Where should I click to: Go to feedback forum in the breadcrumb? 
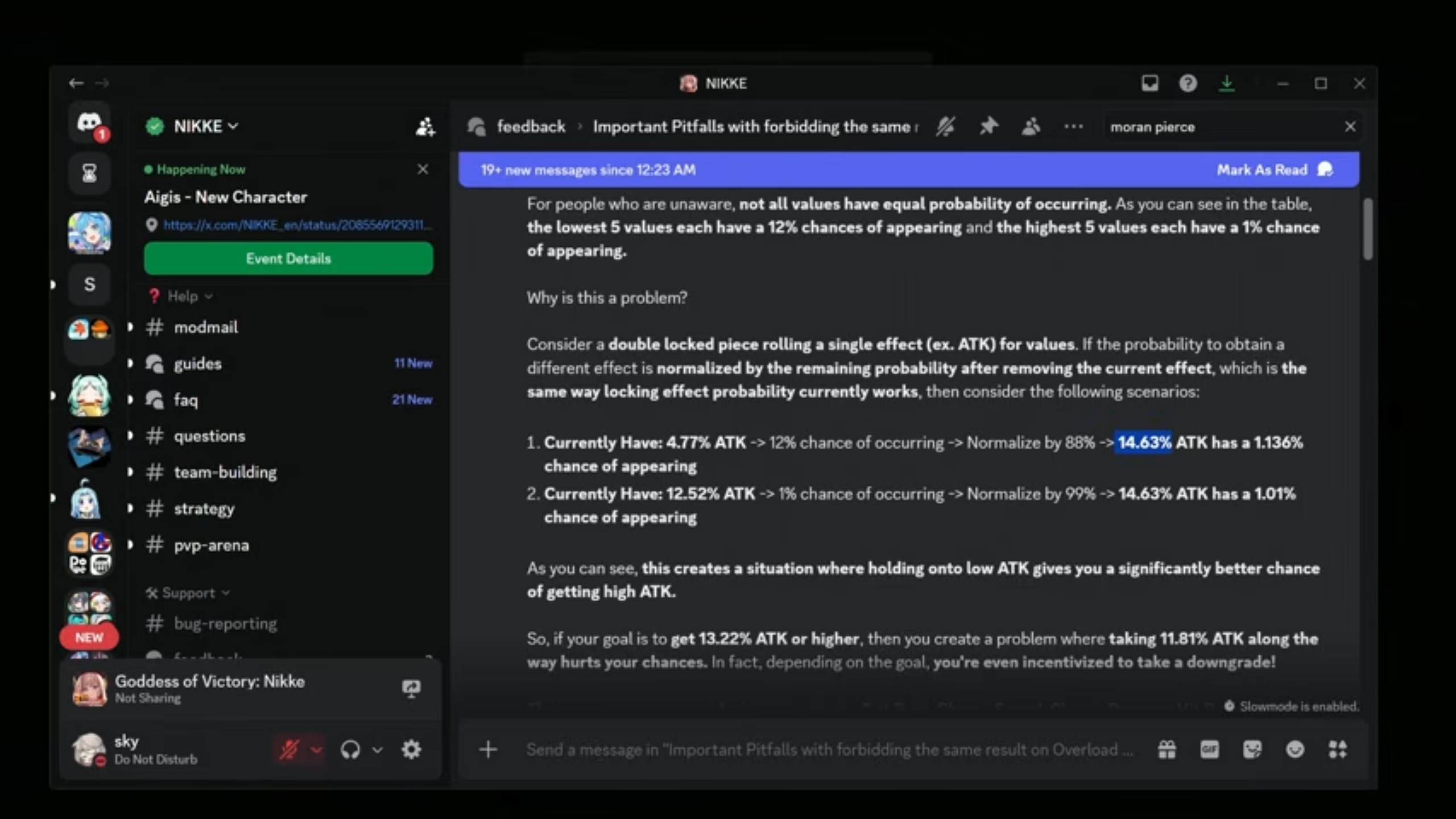[531, 126]
